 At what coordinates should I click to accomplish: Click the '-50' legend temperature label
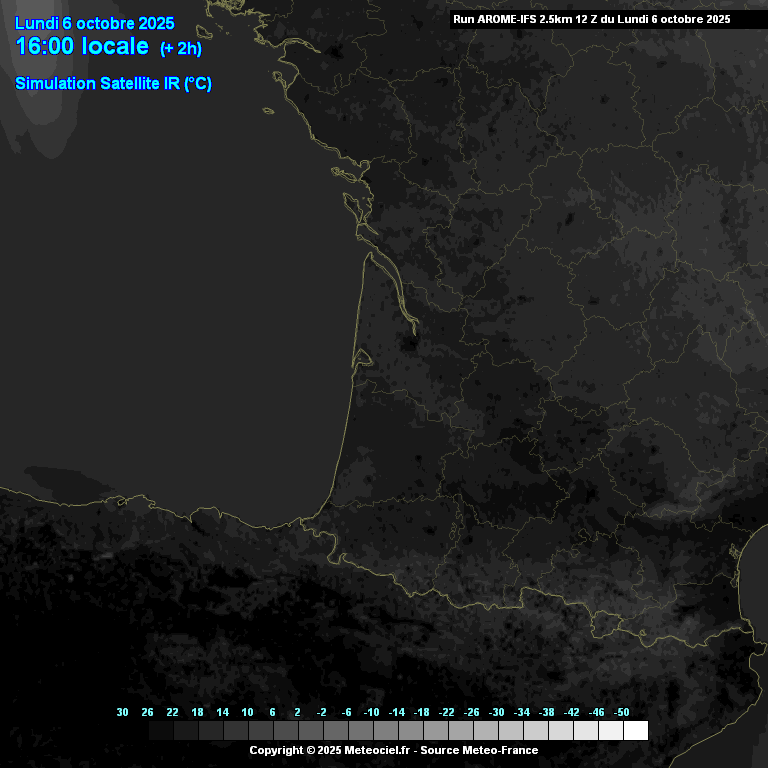coord(622,712)
